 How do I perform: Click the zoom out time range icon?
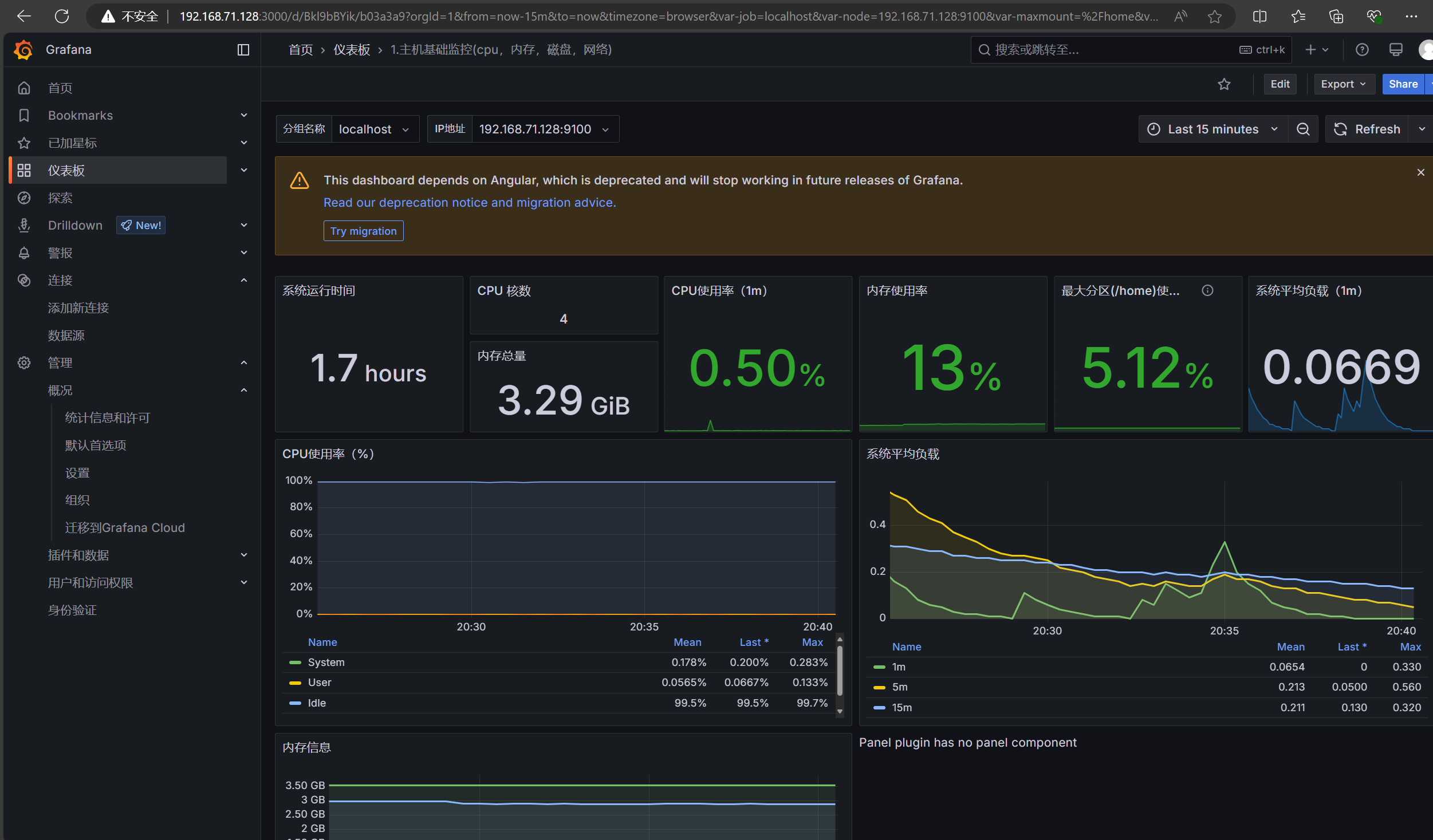(1303, 129)
